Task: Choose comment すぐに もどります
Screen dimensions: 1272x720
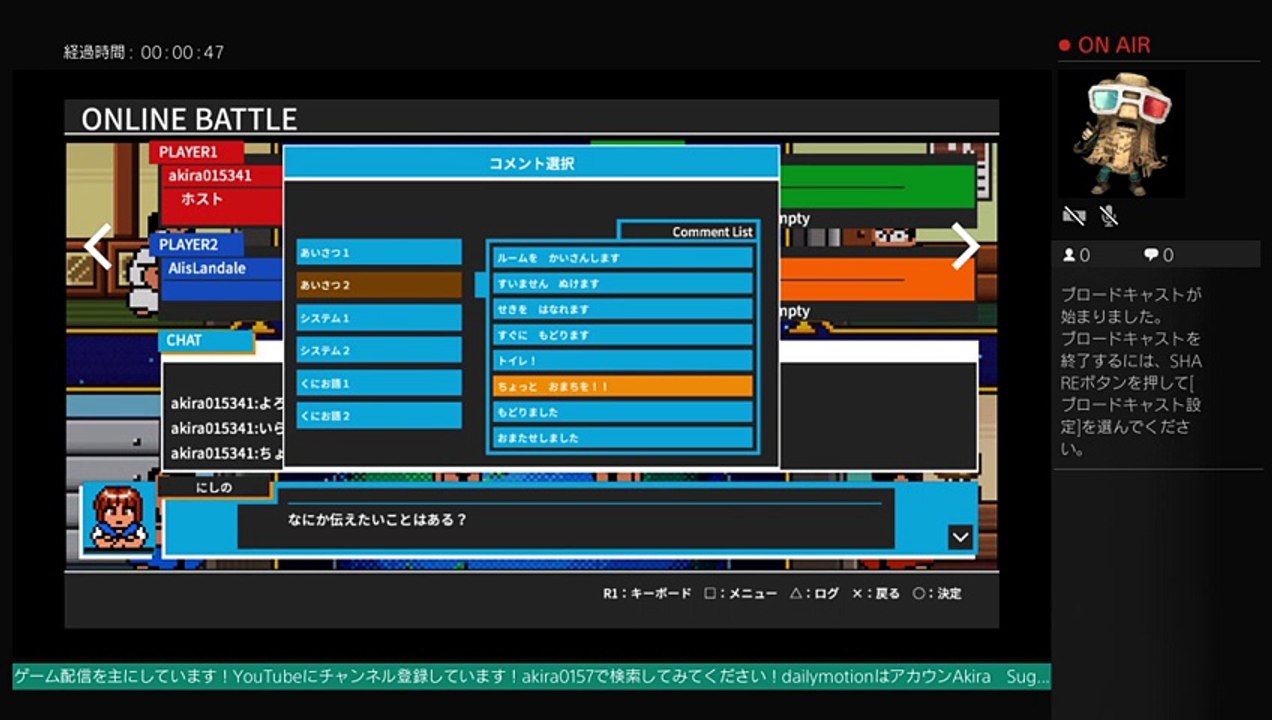Action: (622, 335)
